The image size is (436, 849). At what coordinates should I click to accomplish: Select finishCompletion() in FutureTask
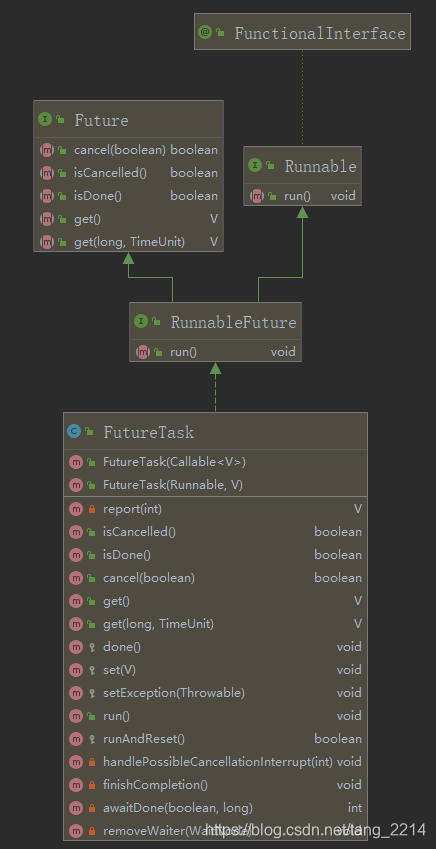[216, 785]
